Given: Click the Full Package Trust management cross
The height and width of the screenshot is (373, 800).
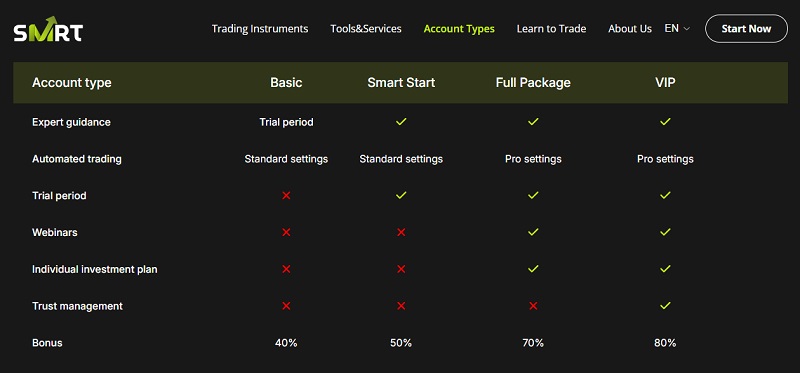Looking at the screenshot, I should 533,306.
